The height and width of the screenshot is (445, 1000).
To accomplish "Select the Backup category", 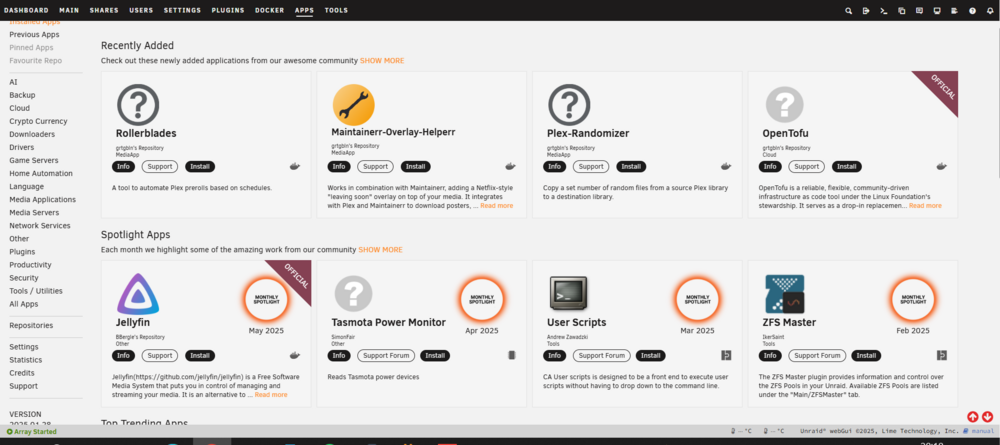I will click(22, 95).
